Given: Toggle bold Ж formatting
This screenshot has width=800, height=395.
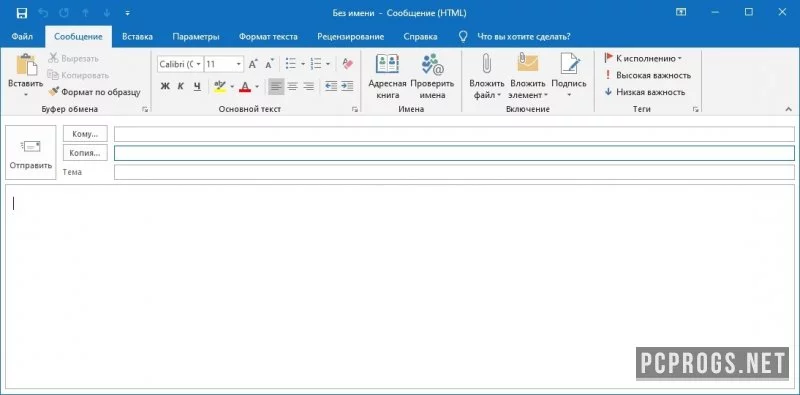Looking at the screenshot, I should click(165, 86).
